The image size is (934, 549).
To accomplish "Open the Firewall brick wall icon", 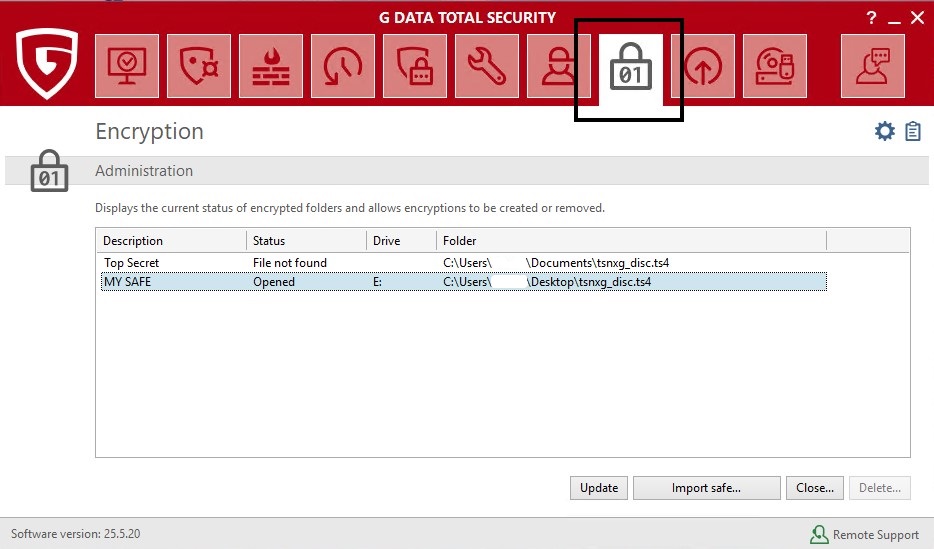I will tap(271, 65).
